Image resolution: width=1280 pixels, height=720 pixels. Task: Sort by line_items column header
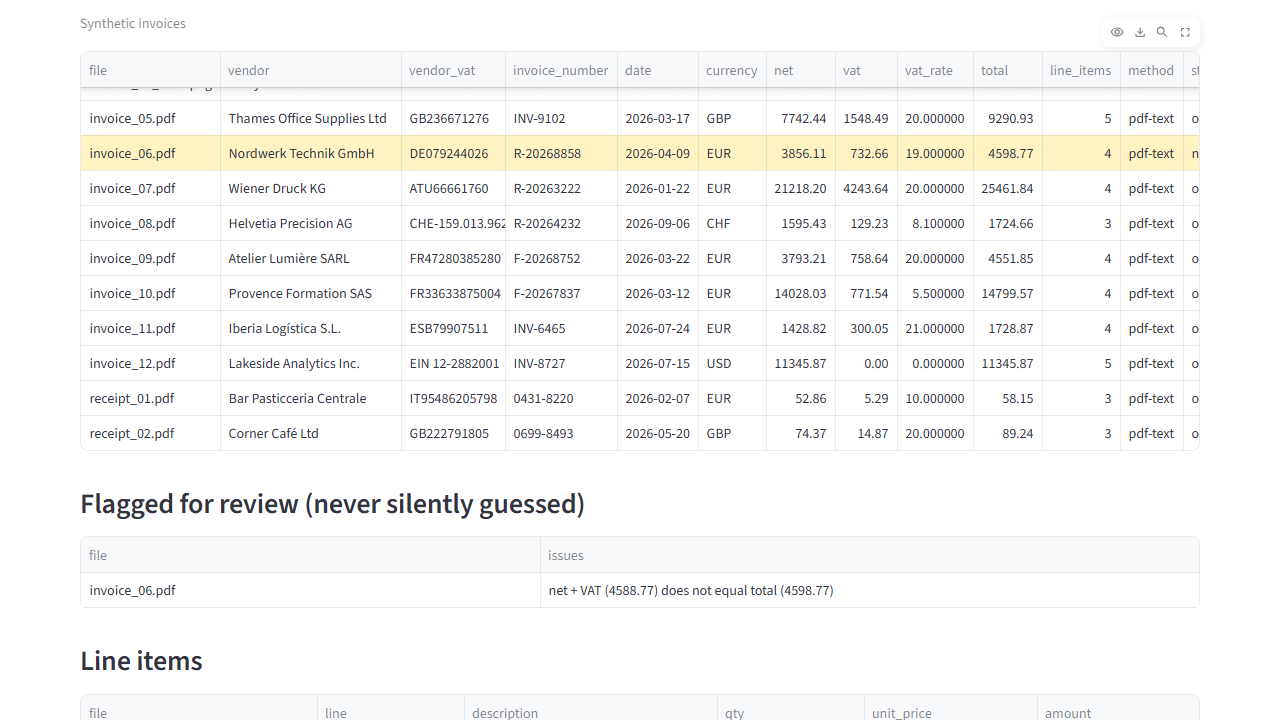pos(1081,70)
